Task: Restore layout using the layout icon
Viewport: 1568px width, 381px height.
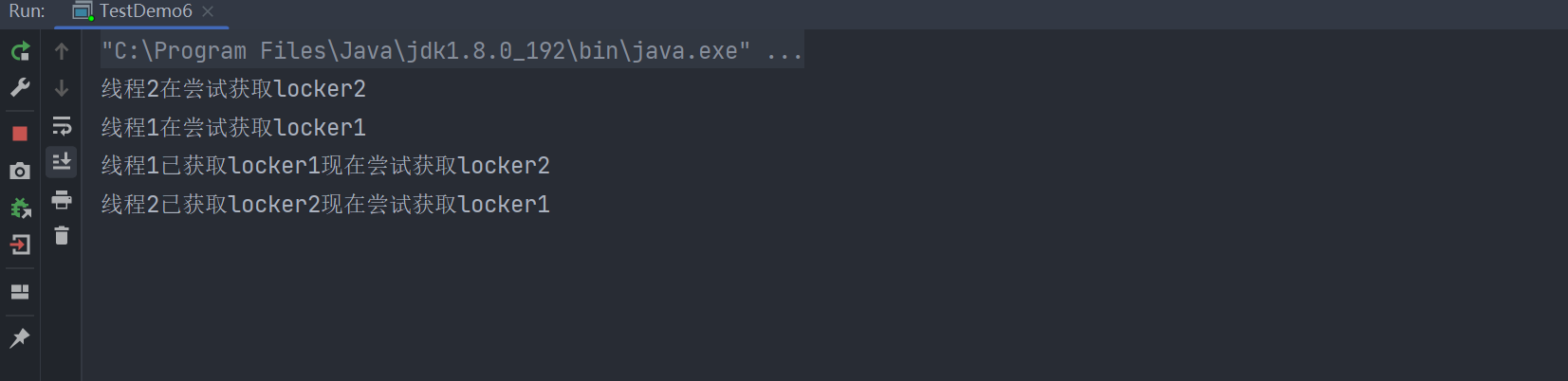Action: [x=20, y=292]
